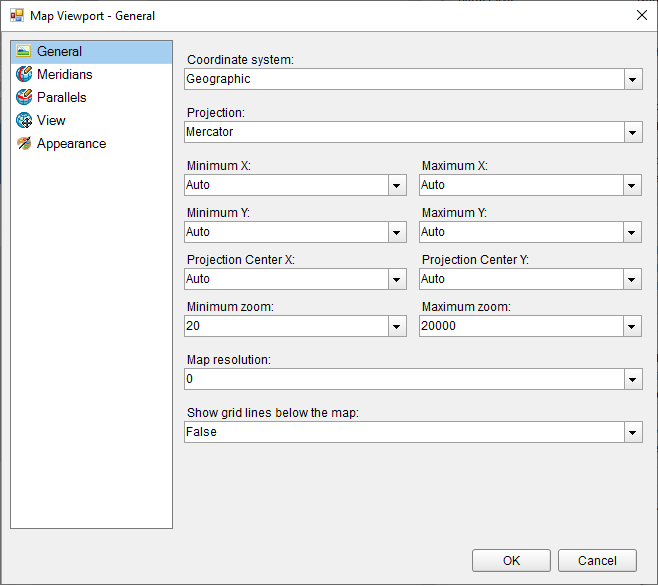The width and height of the screenshot is (658, 587).
Task: Expand the Coordinate system dropdown arrow
Action: coord(633,79)
